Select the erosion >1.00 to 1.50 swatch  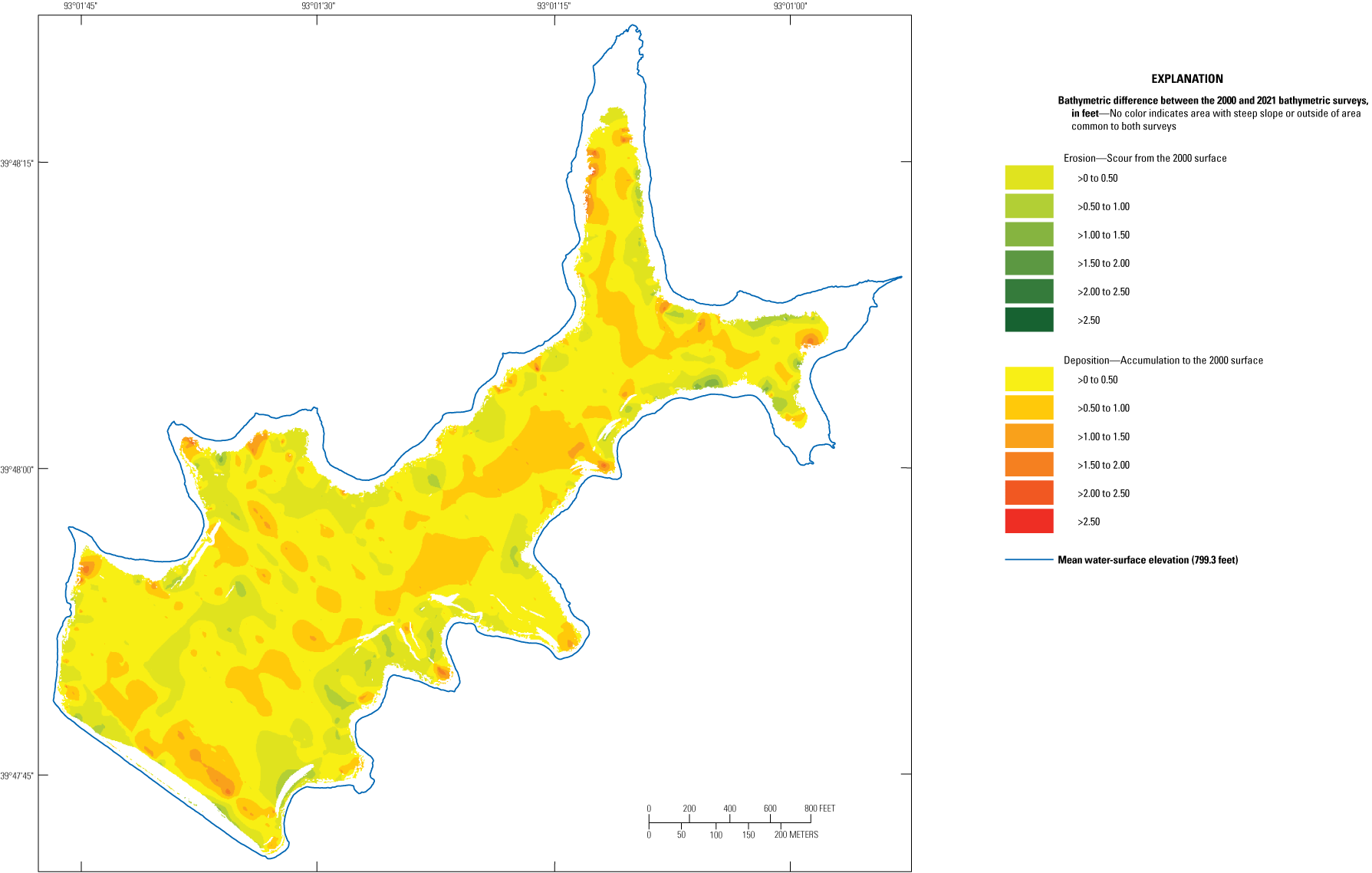click(1028, 235)
